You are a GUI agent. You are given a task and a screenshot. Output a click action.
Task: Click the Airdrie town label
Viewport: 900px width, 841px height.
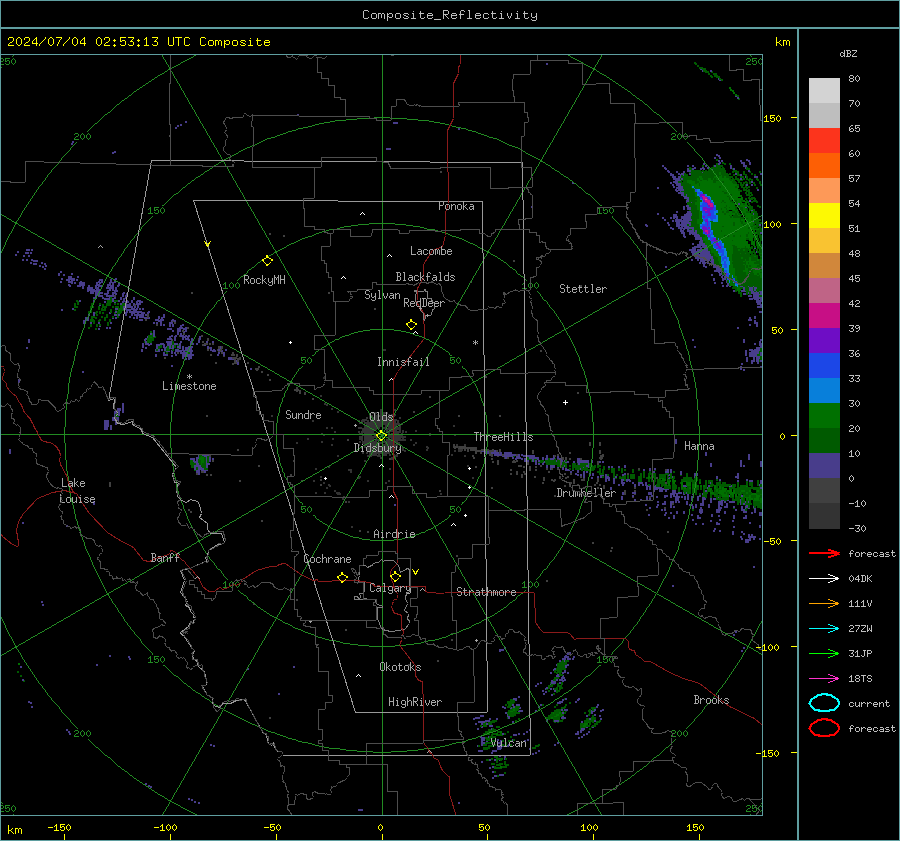[x=394, y=534]
